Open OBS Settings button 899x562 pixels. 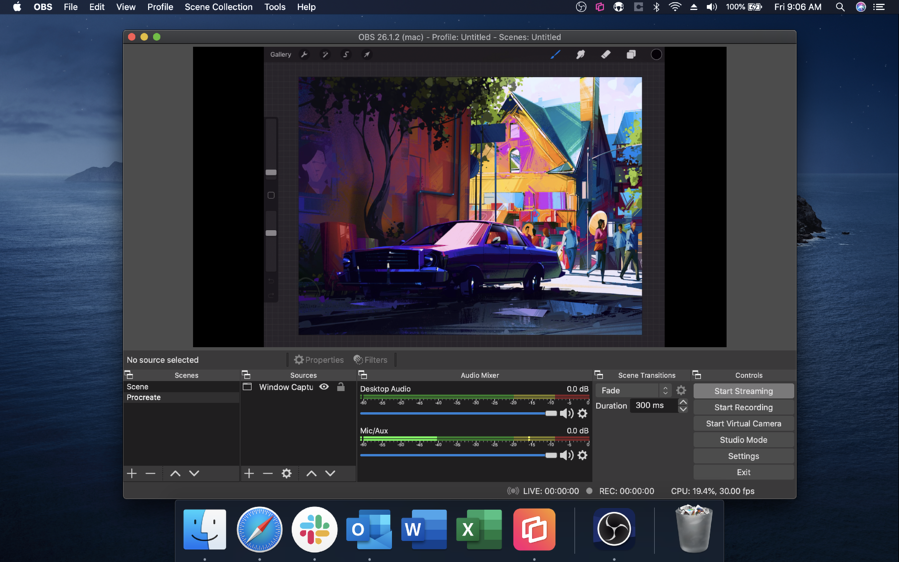744,456
